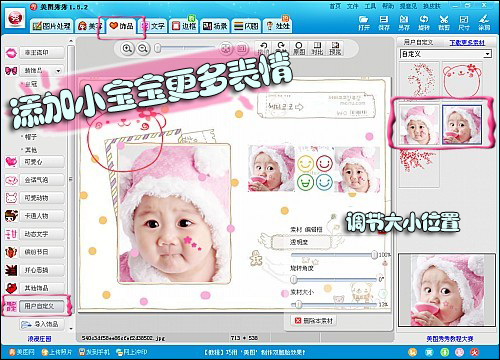Open the 首页 menu item
The width and height of the screenshot is (500, 360).
tap(335, 6)
